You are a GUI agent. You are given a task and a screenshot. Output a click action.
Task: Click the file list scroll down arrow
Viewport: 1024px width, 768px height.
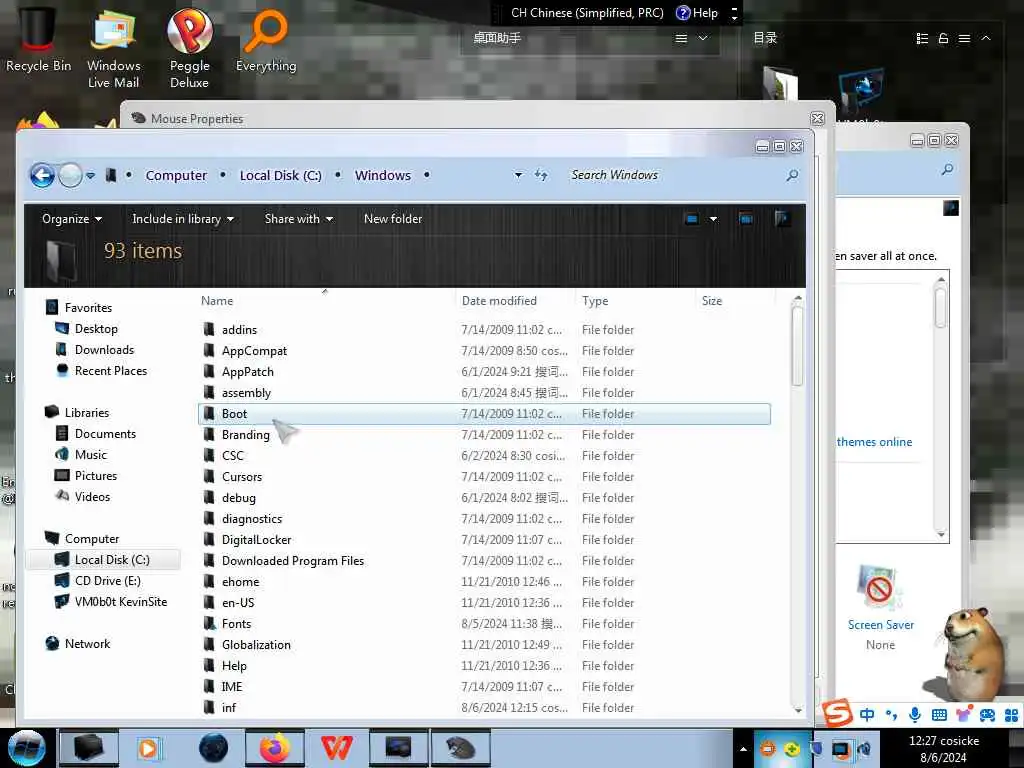coord(797,709)
